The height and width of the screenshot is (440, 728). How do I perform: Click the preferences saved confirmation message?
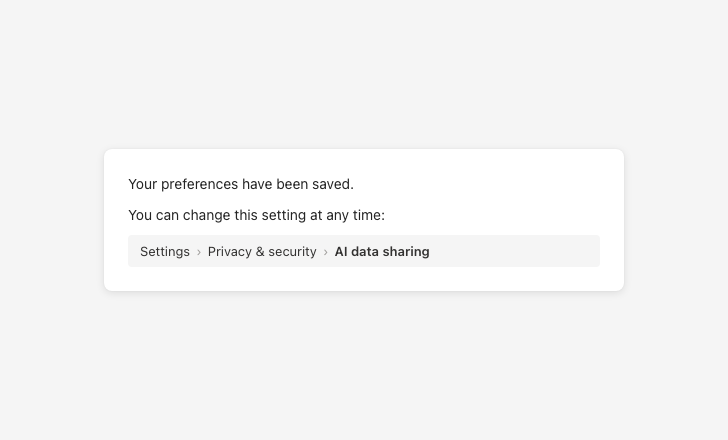click(241, 184)
